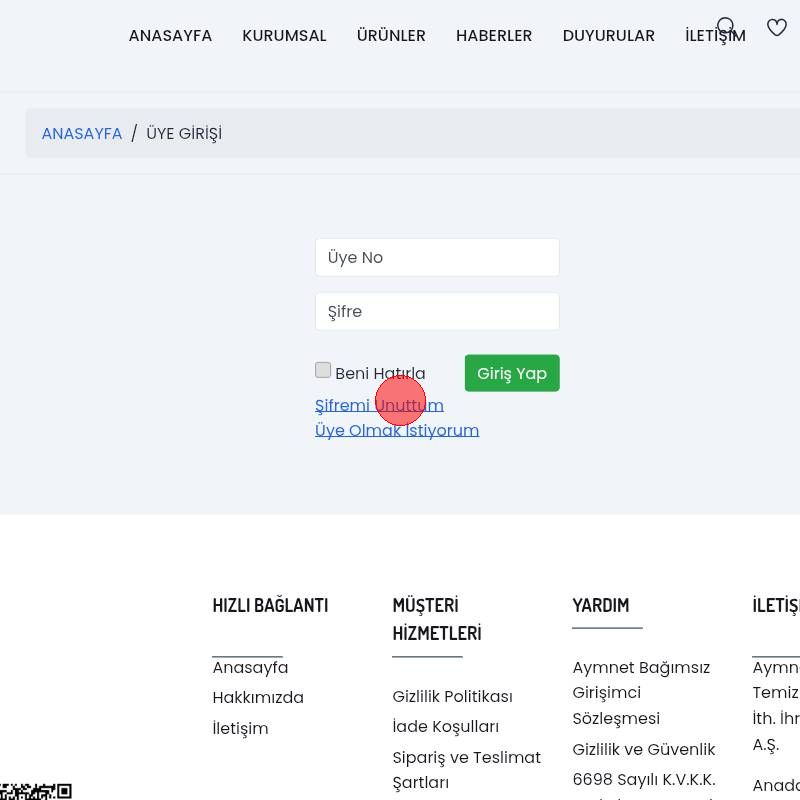This screenshot has width=800, height=800.
Task: Open the favorites heart icon
Action: pos(777,28)
